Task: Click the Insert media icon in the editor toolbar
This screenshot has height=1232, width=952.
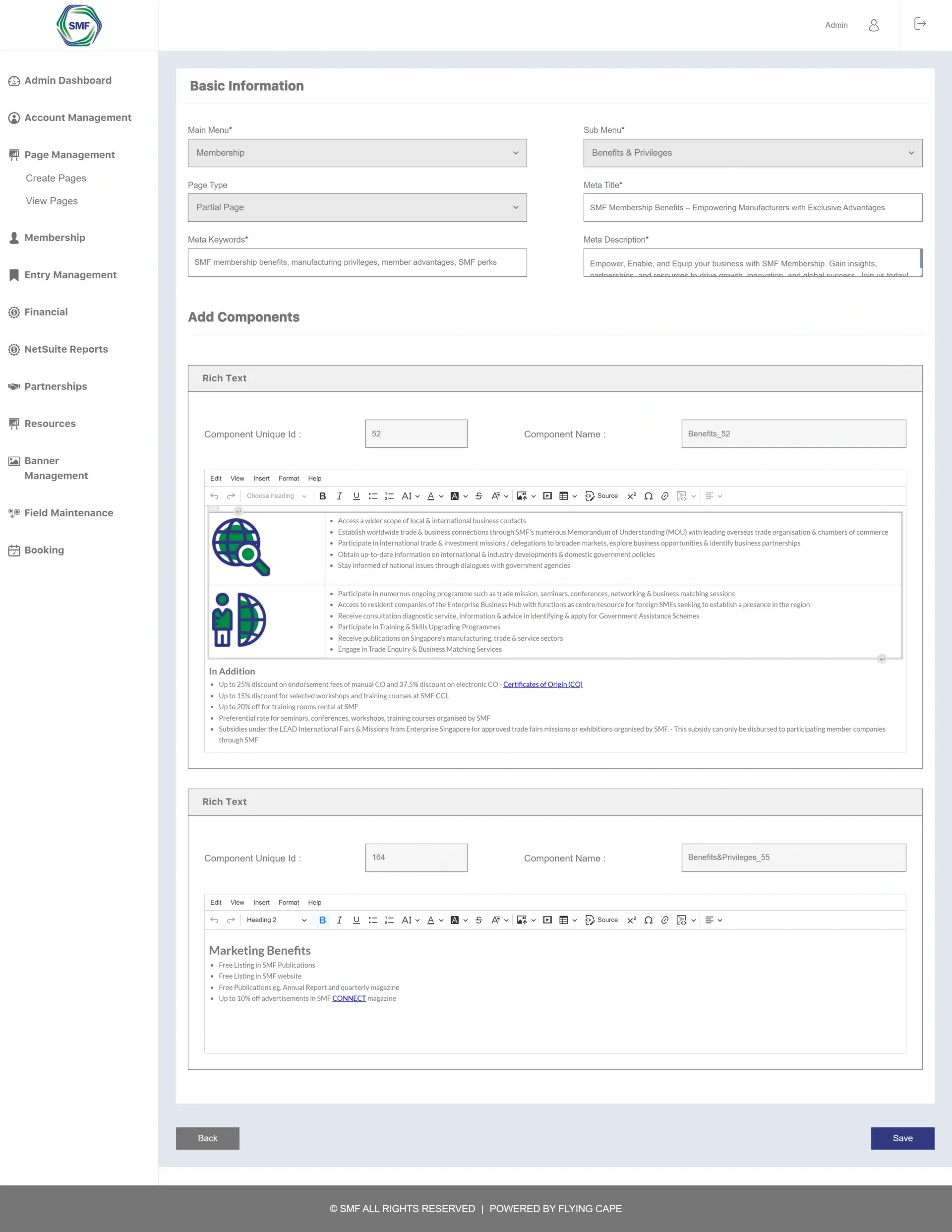Action: tap(546, 496)
